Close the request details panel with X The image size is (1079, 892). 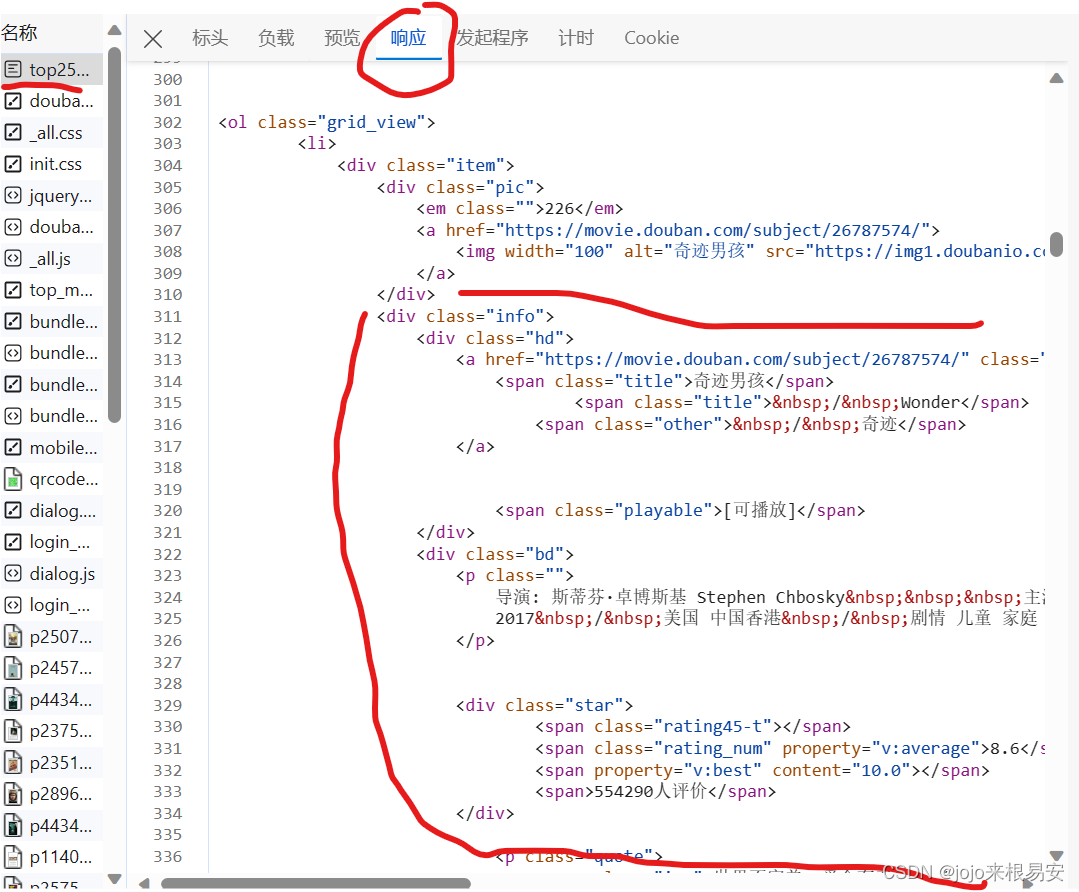tap(153, 39)
